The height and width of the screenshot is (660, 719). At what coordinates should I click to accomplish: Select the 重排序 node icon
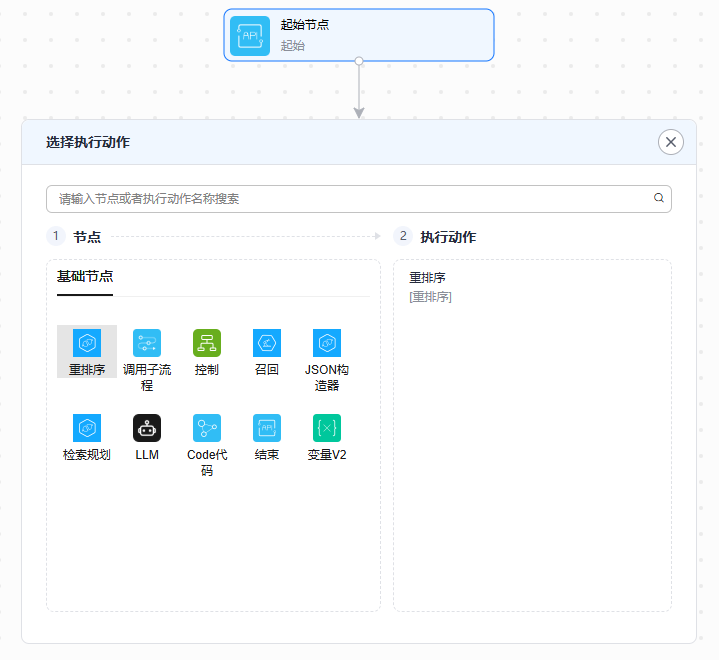point(87,344)
